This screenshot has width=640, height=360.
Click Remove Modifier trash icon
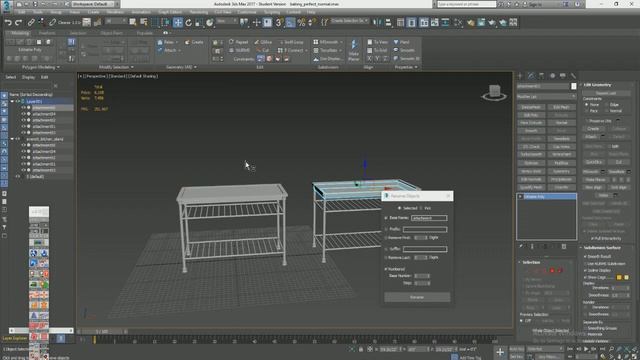[564, 247]
